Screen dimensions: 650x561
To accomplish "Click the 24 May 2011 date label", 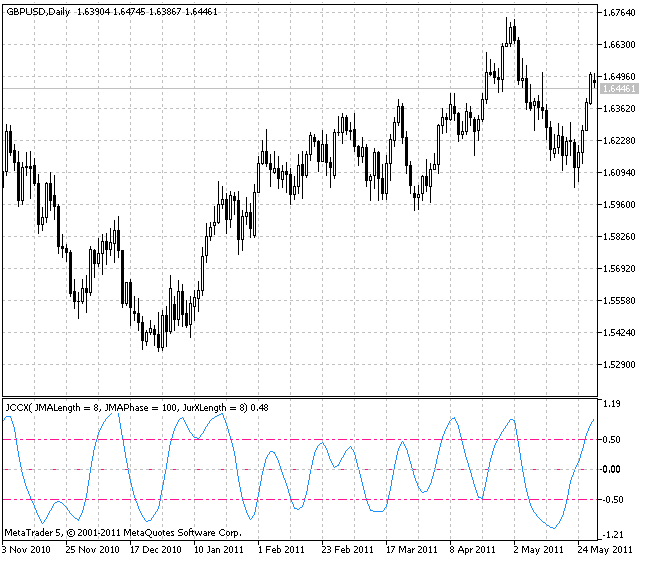I will point(605,550).
